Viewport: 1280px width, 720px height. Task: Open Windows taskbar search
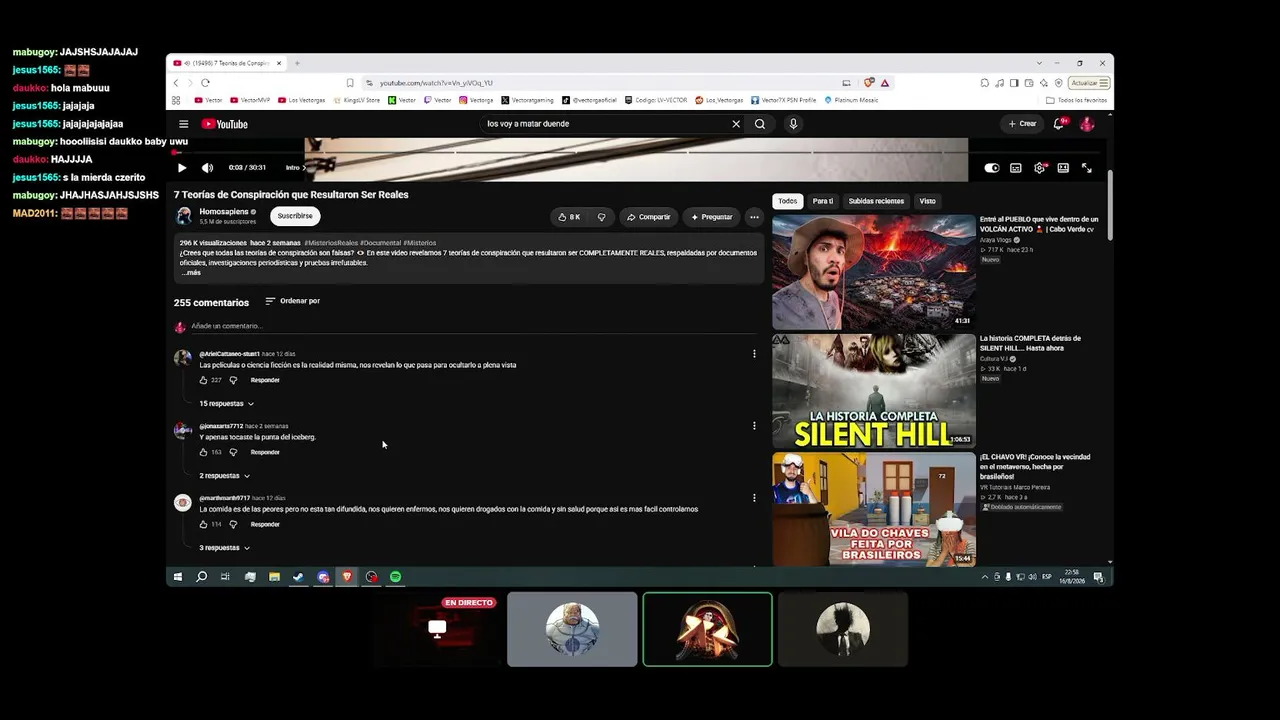201,577
